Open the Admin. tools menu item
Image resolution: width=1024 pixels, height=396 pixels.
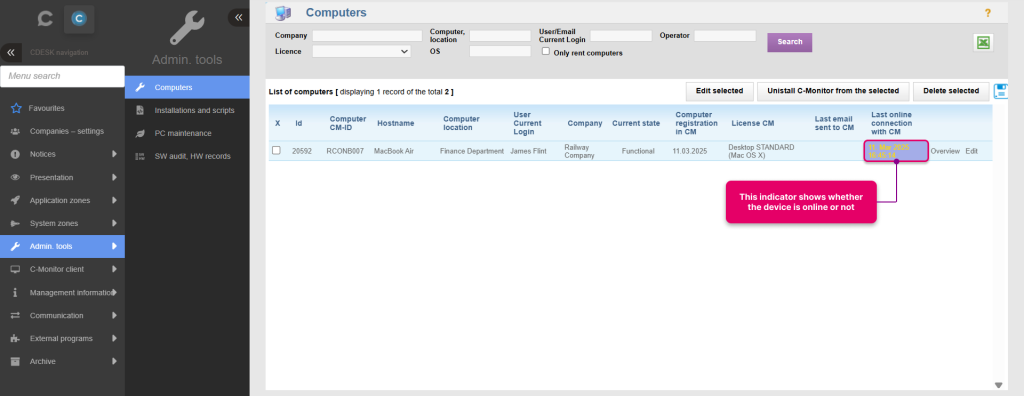[62, 246]
